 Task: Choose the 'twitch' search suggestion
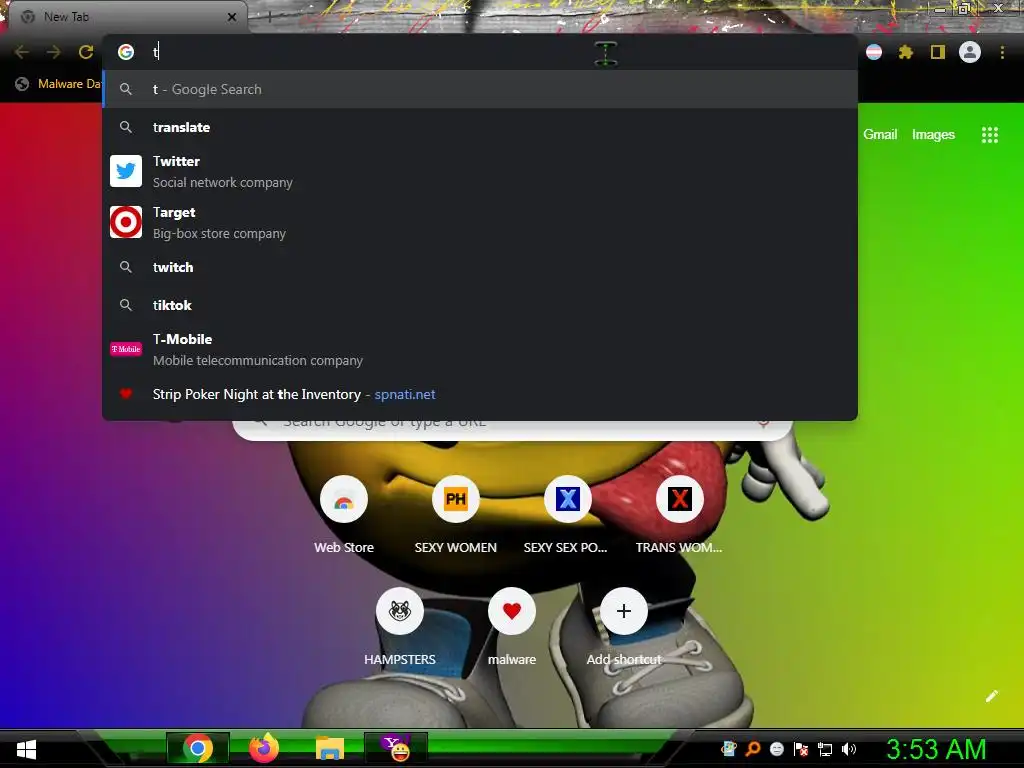(x=480, y=267)
